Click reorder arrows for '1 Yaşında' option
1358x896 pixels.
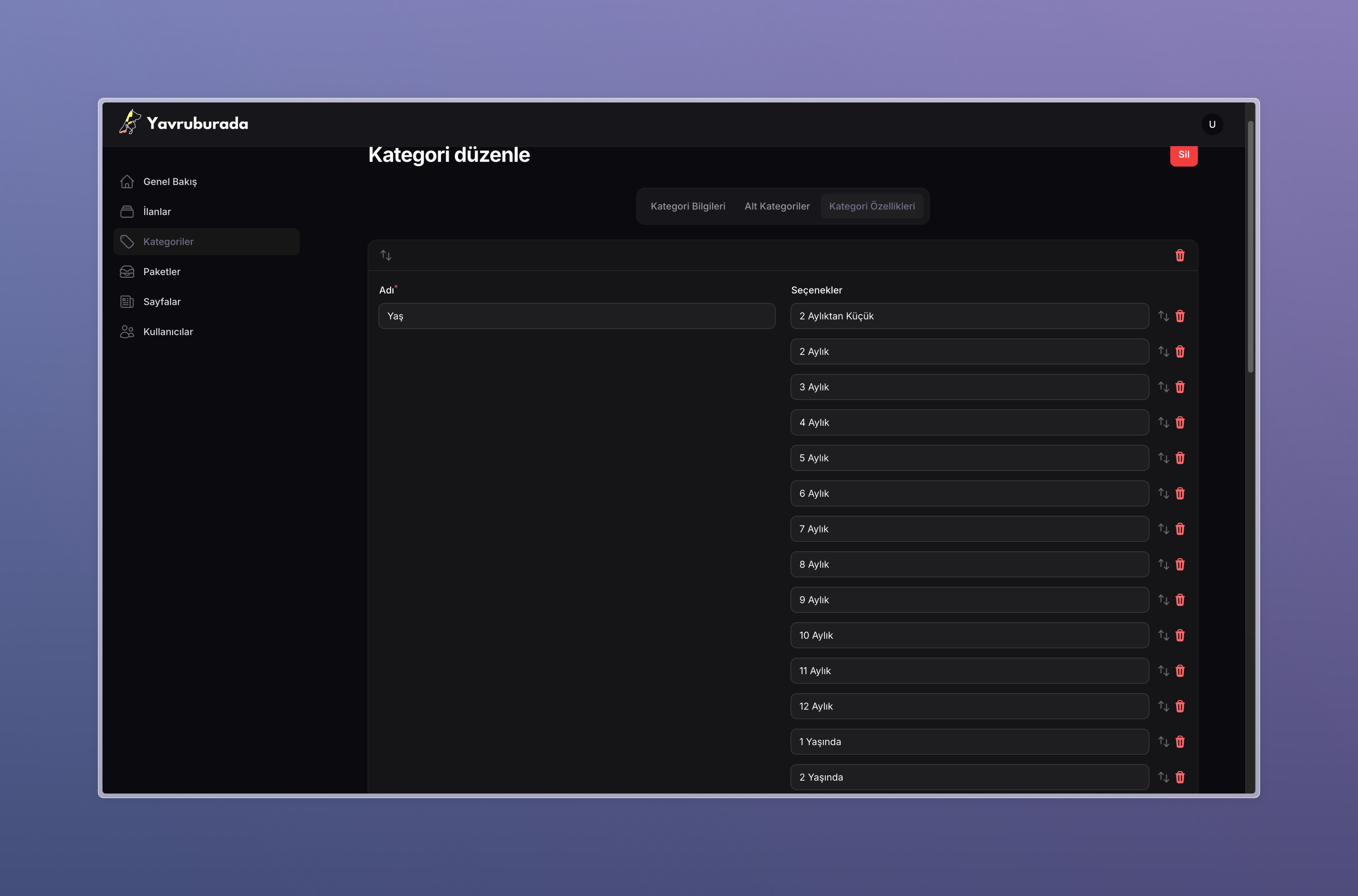point(1163,742)
